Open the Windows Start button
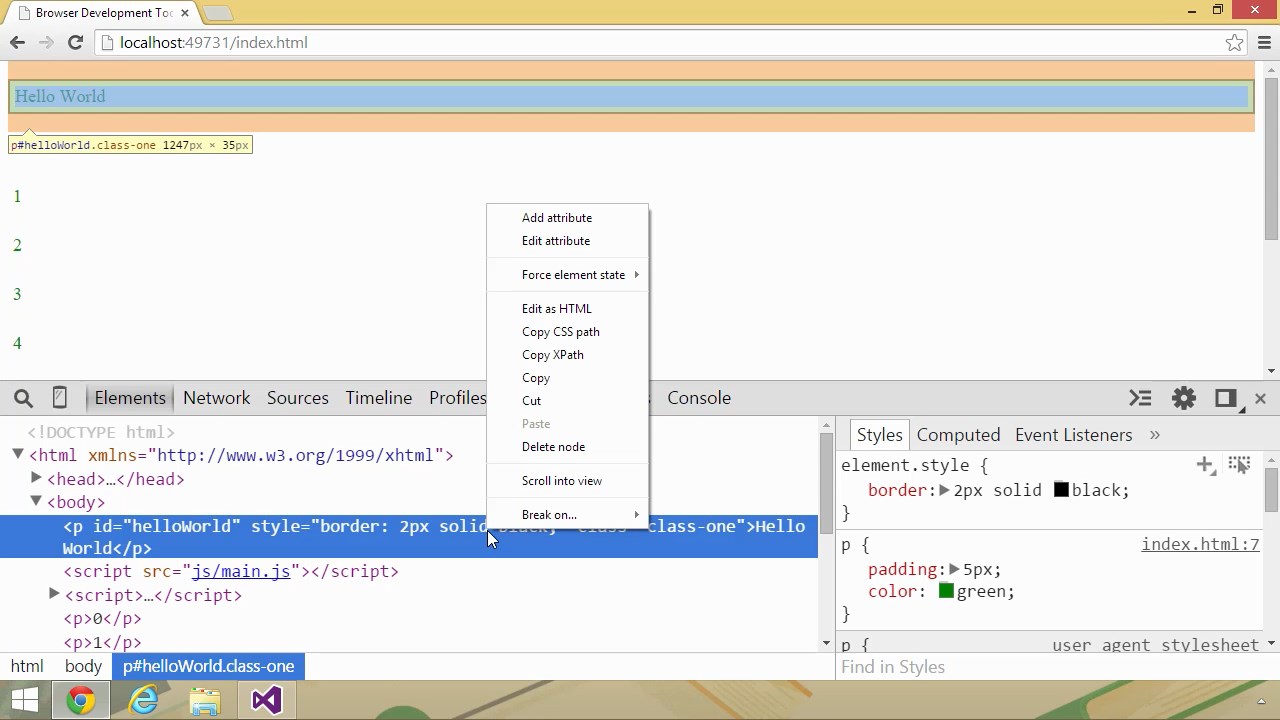Screen dimensions: 1280x720 (24, 700)
